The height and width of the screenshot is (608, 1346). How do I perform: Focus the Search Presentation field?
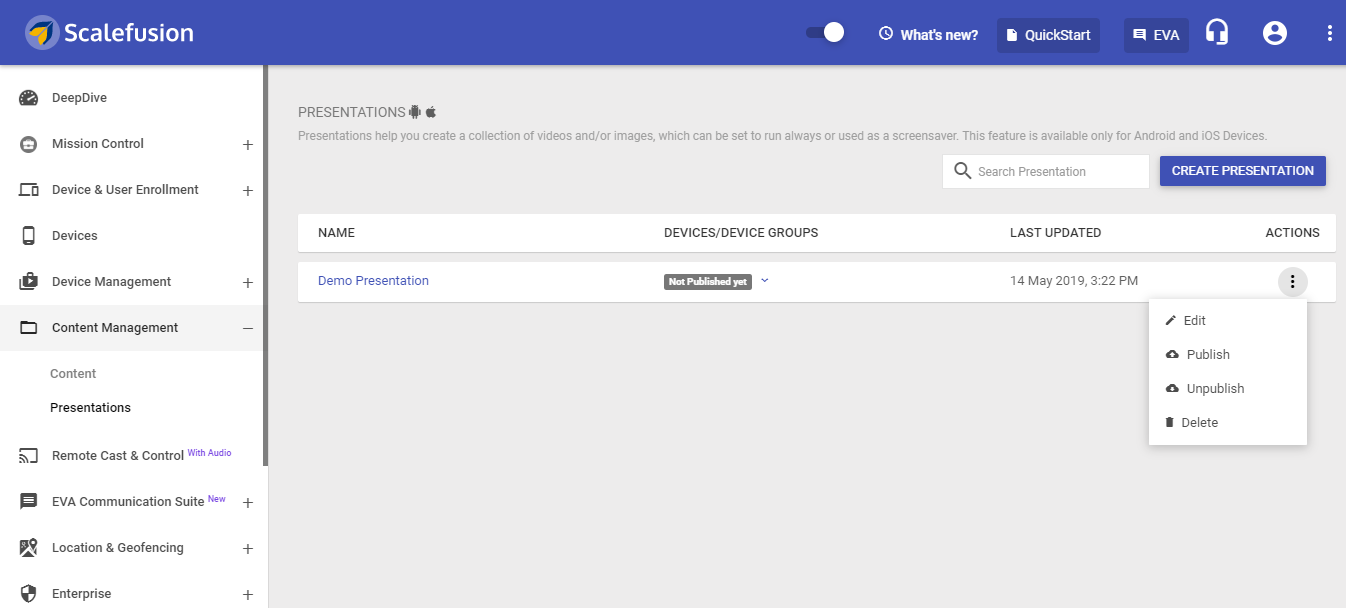[x=1046, y=171]
